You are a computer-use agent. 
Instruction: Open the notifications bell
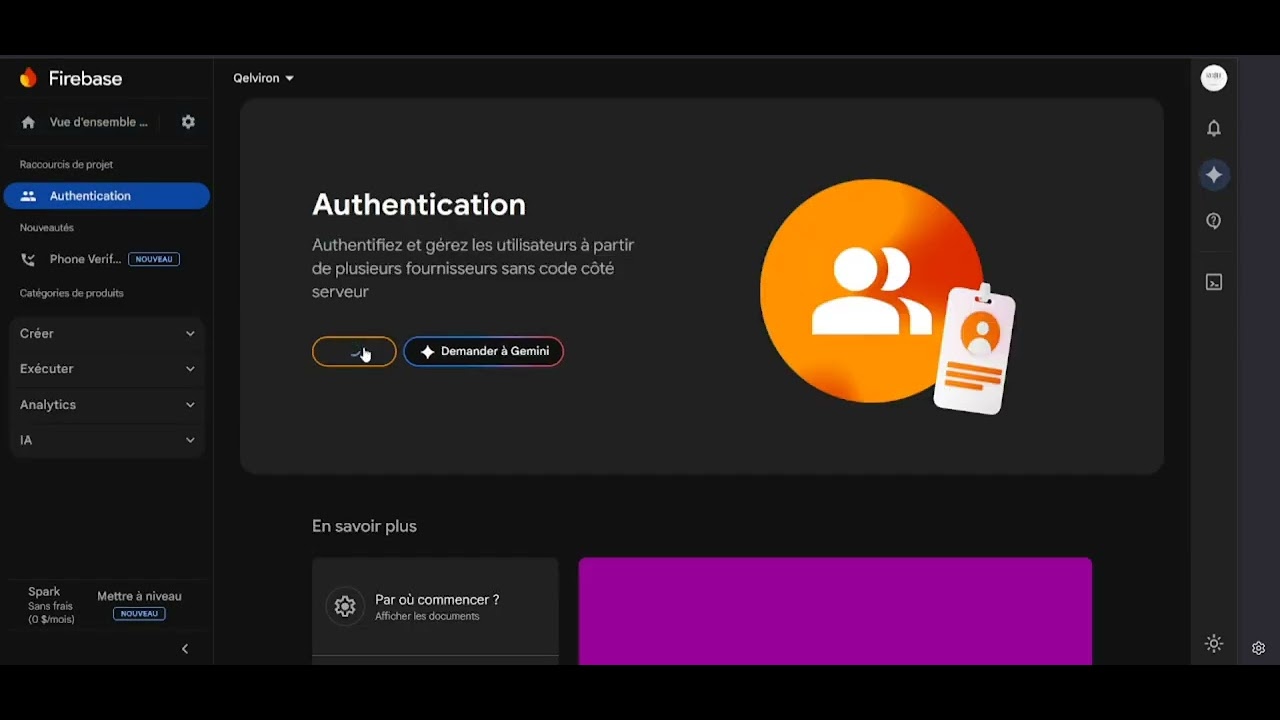[1214, 128]
